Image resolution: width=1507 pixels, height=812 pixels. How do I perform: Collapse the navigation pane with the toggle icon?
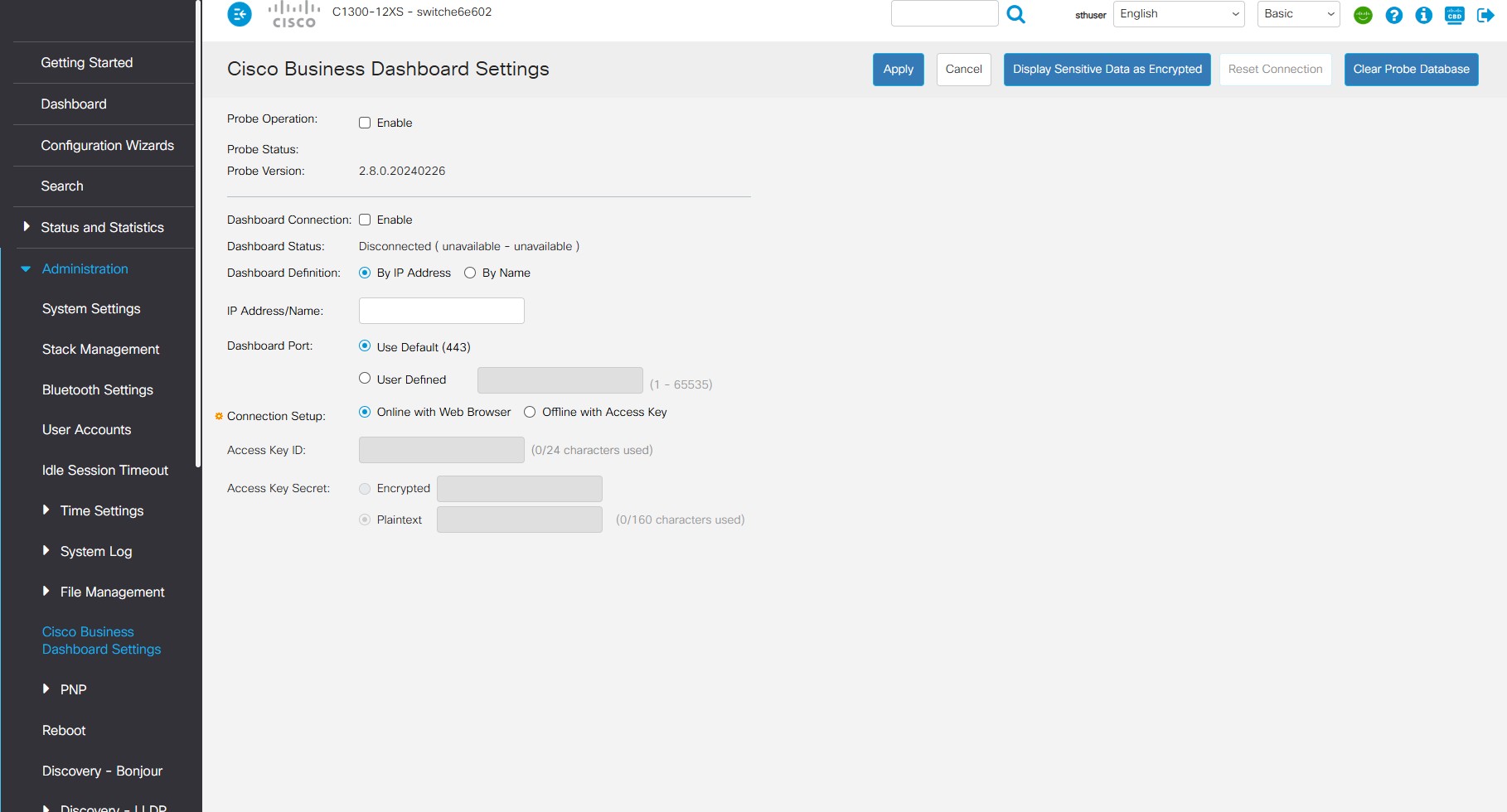pyautogui.click(x=240, y=14)
